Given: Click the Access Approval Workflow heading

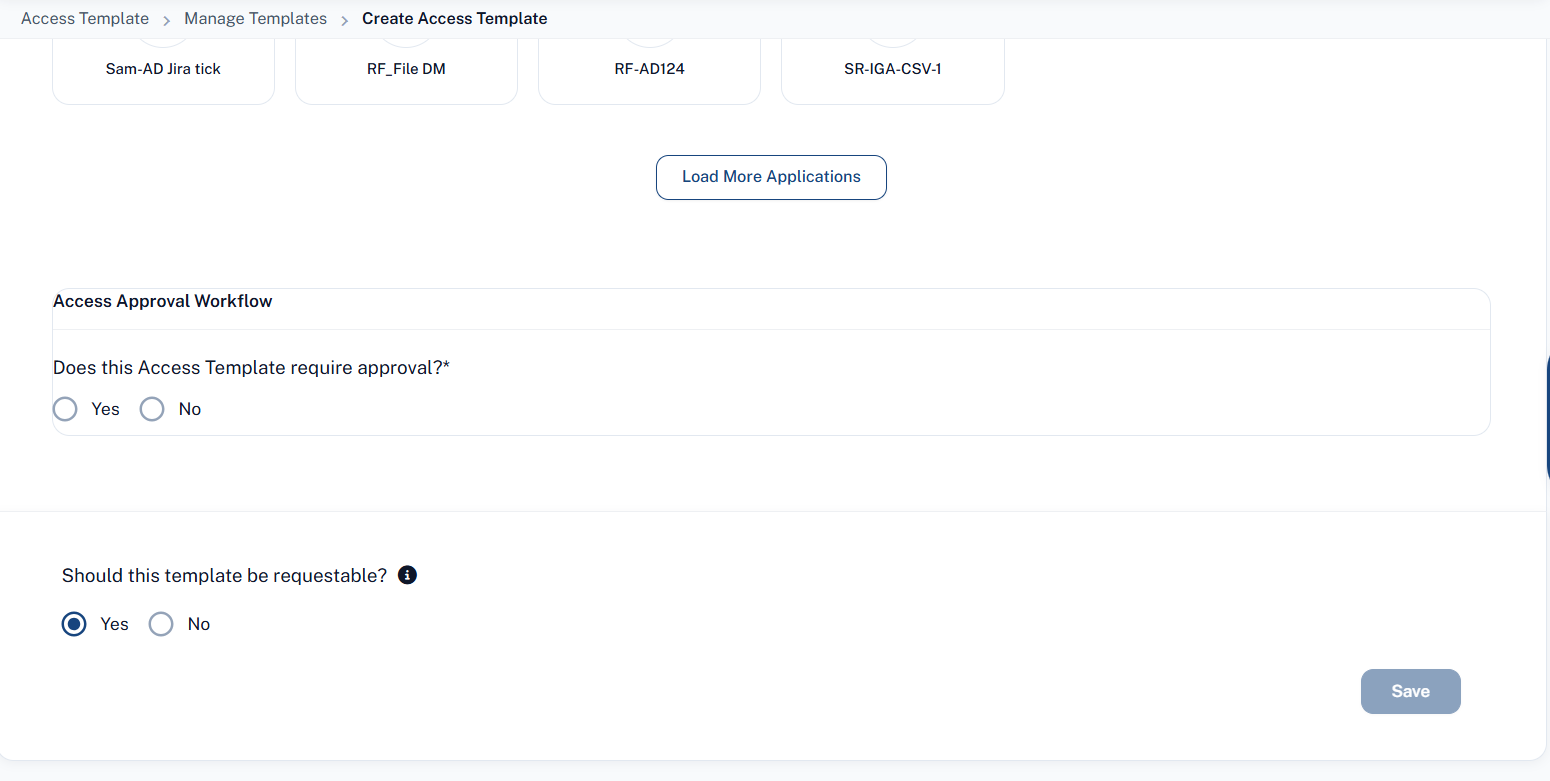Looking at the screenshot, I should coord(163,301).
